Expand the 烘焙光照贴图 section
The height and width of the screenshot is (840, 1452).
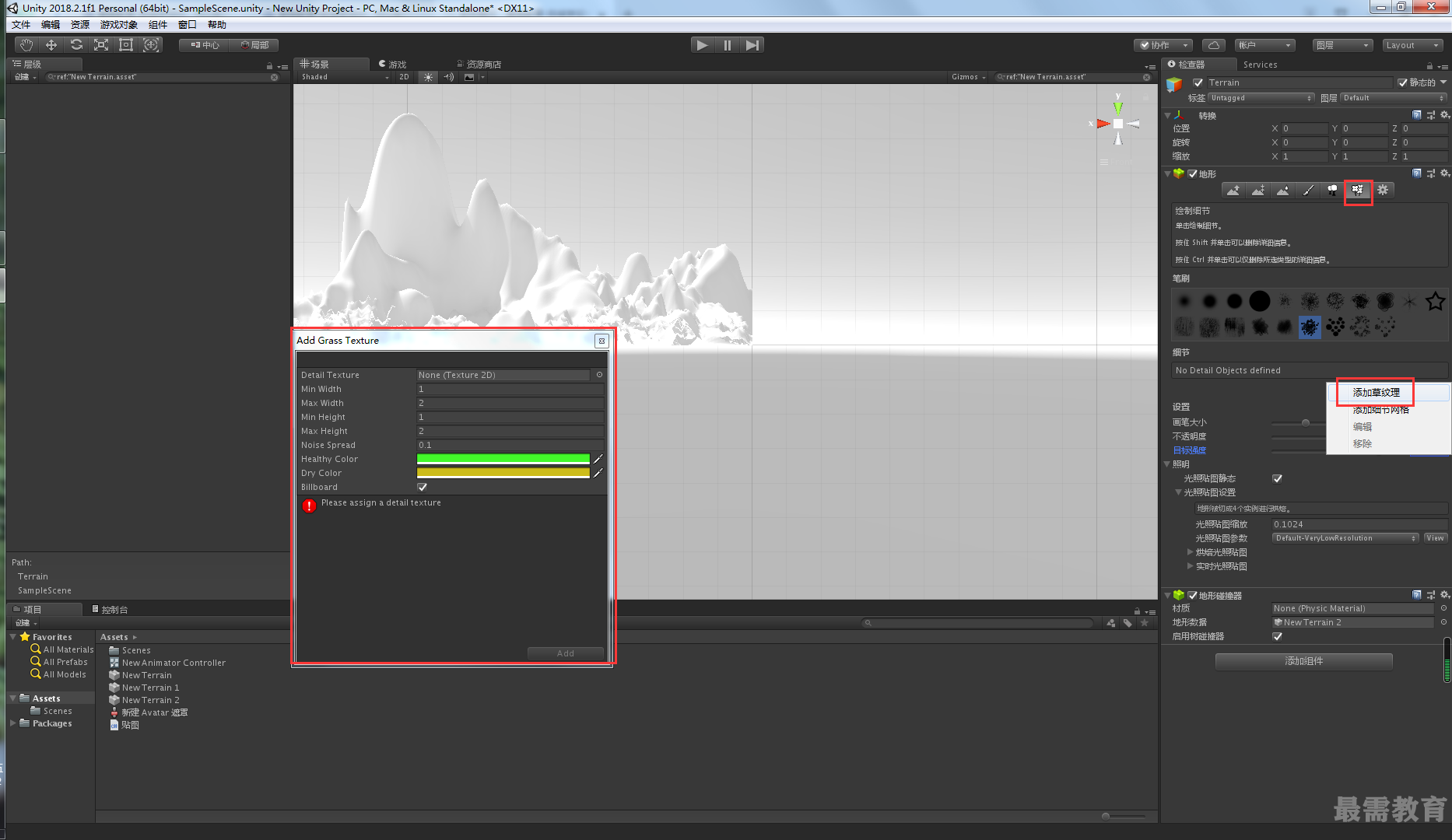[1191, 552]
